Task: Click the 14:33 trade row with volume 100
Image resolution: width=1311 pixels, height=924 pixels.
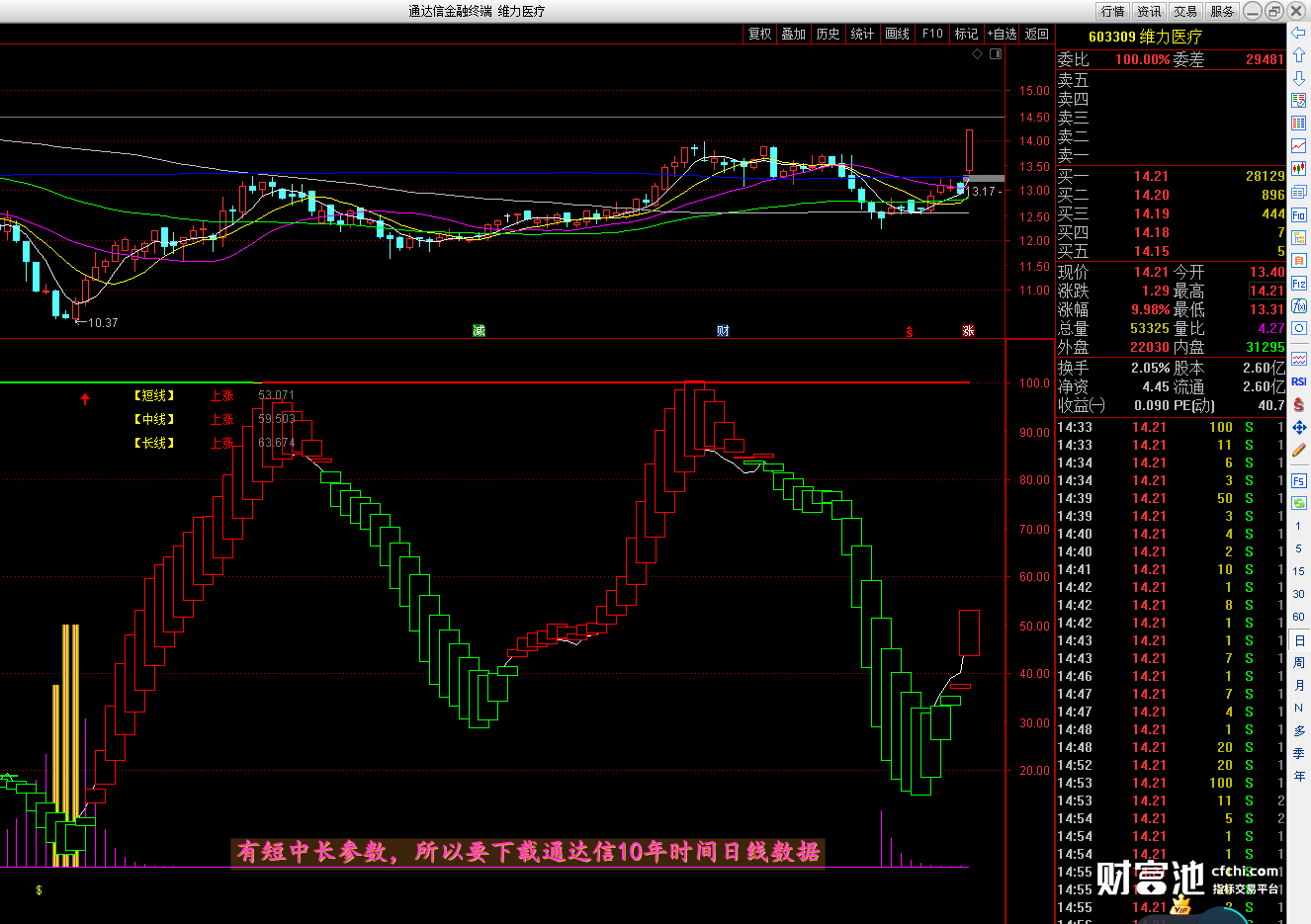Action: 1171,427
